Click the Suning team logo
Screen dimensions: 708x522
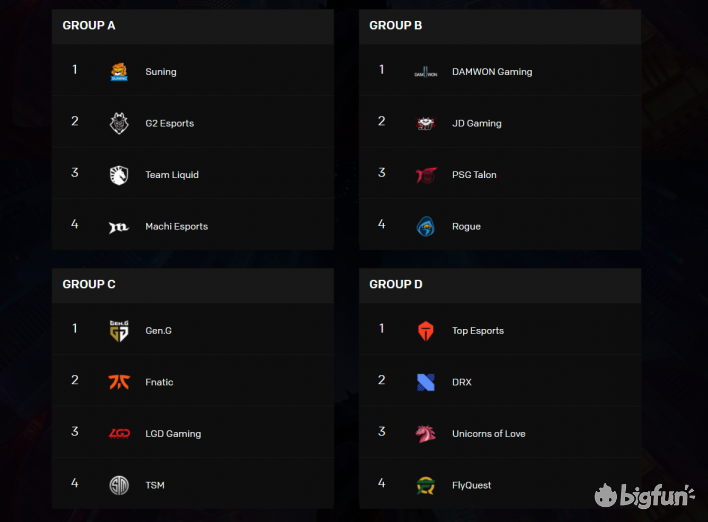click(119, 72)
